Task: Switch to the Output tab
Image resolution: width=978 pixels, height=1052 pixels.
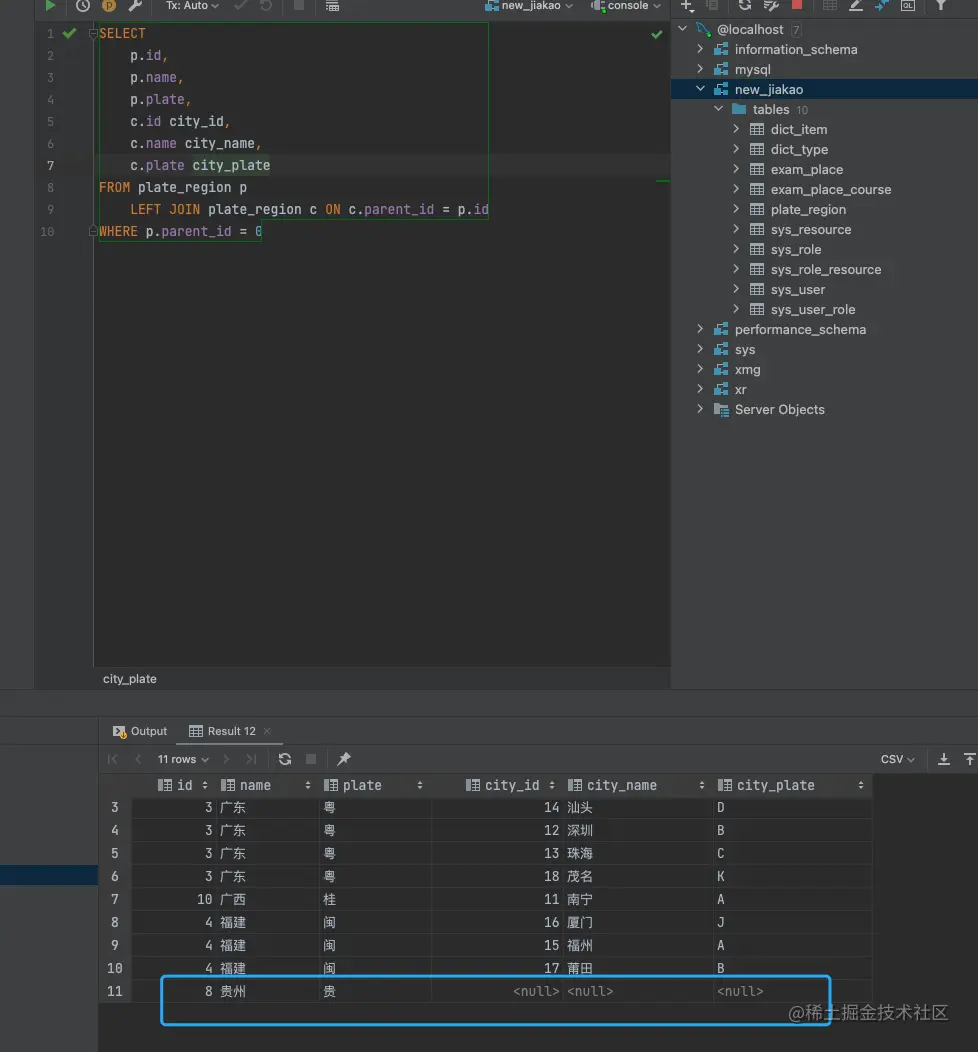Action: (140, 731)
